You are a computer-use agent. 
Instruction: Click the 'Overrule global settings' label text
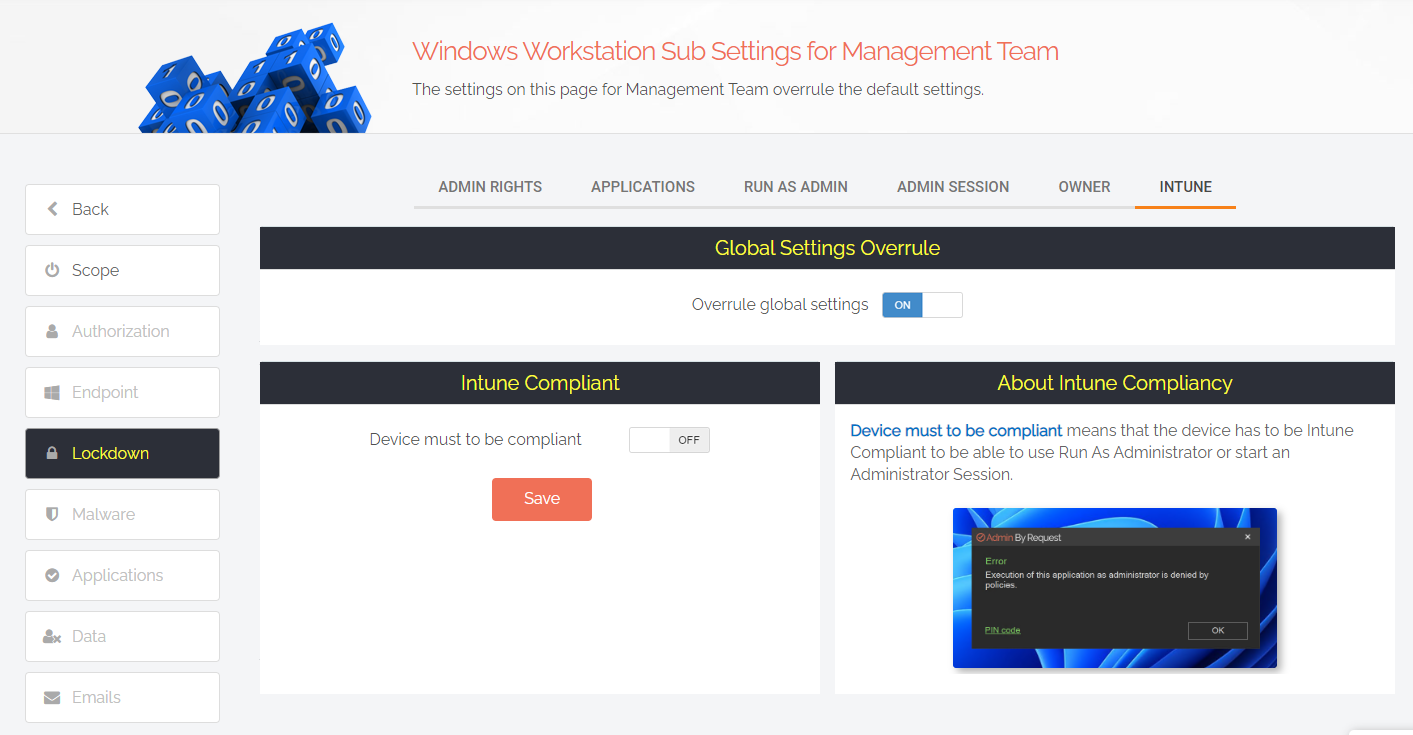coord(780,304)
